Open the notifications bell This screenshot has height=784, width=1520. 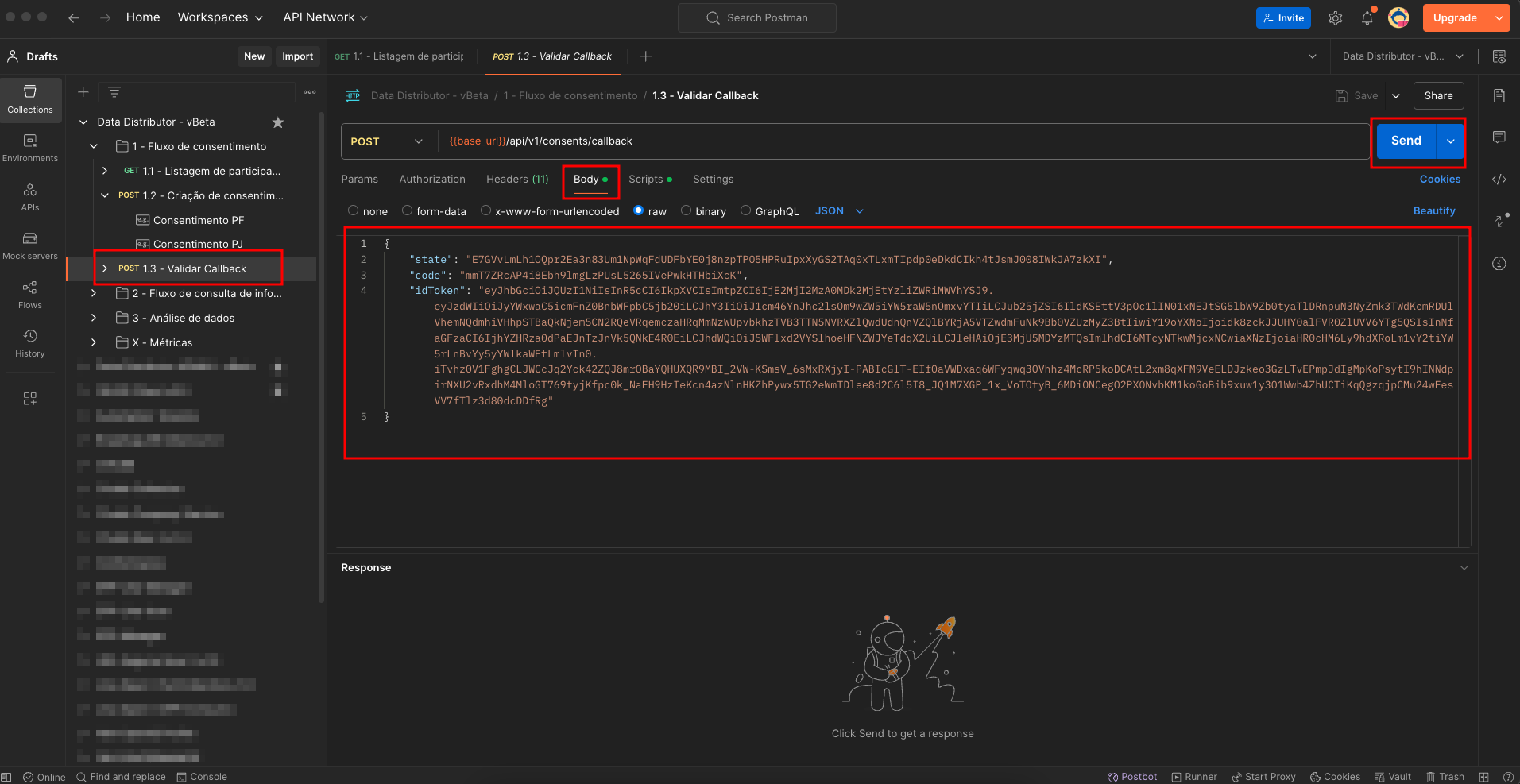pyautogui.click(x=1367, y=17)
